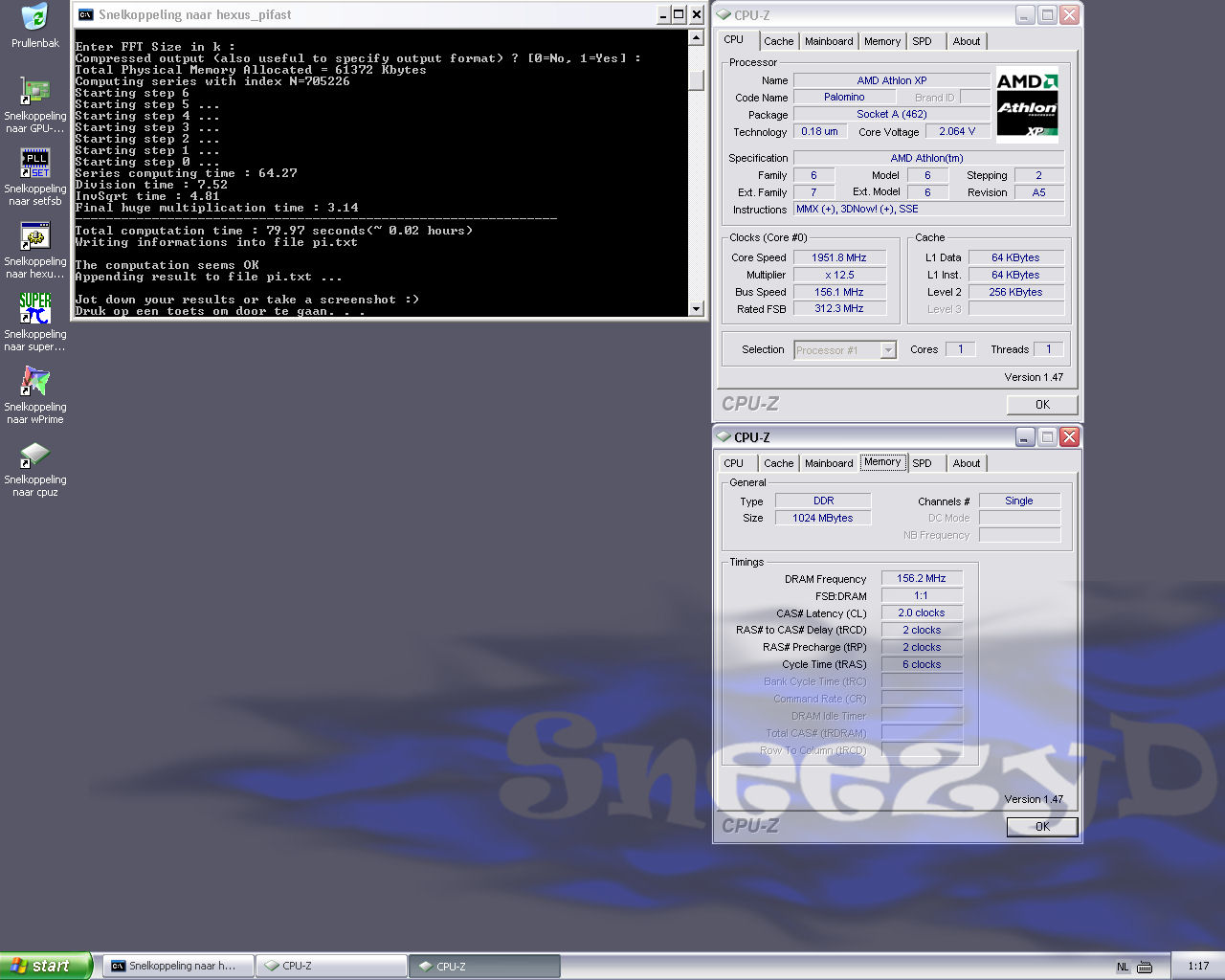Image resolution: width=1225 pixels, height=980 pixels.
Task: Click the 'Total computation time' console line
Action: (274, 231)
